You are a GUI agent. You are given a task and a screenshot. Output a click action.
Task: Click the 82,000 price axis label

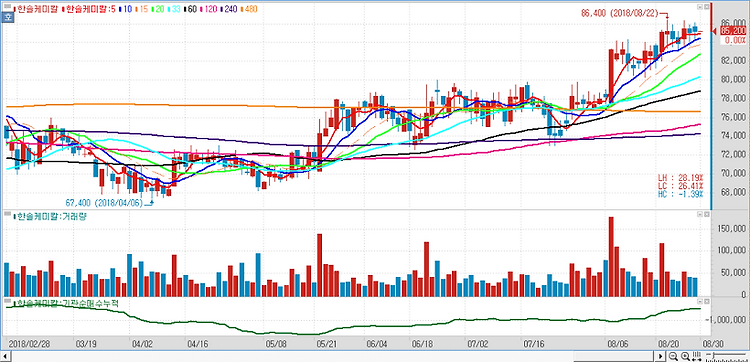pos(733,60)
